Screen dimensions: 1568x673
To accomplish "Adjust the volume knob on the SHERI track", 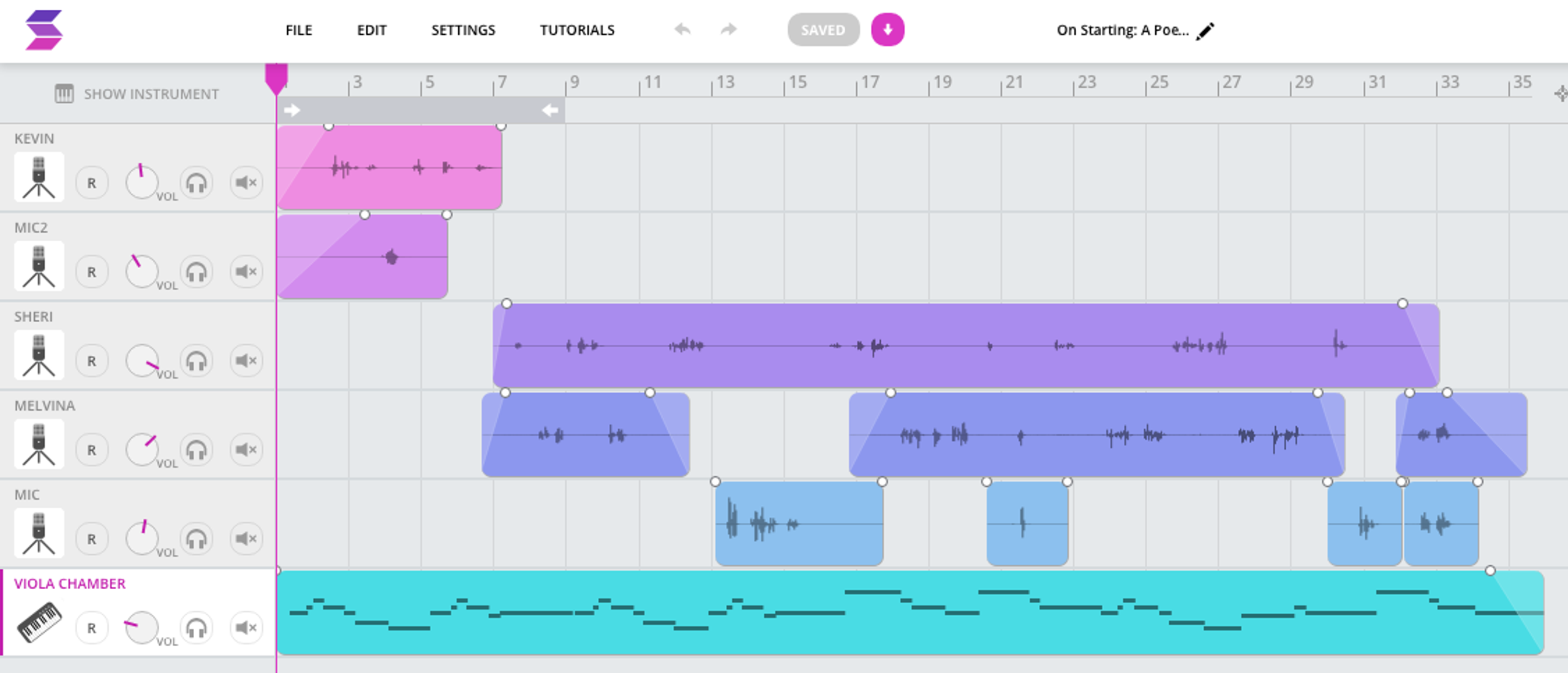I will pyautogui.click(x=142, y=361).
